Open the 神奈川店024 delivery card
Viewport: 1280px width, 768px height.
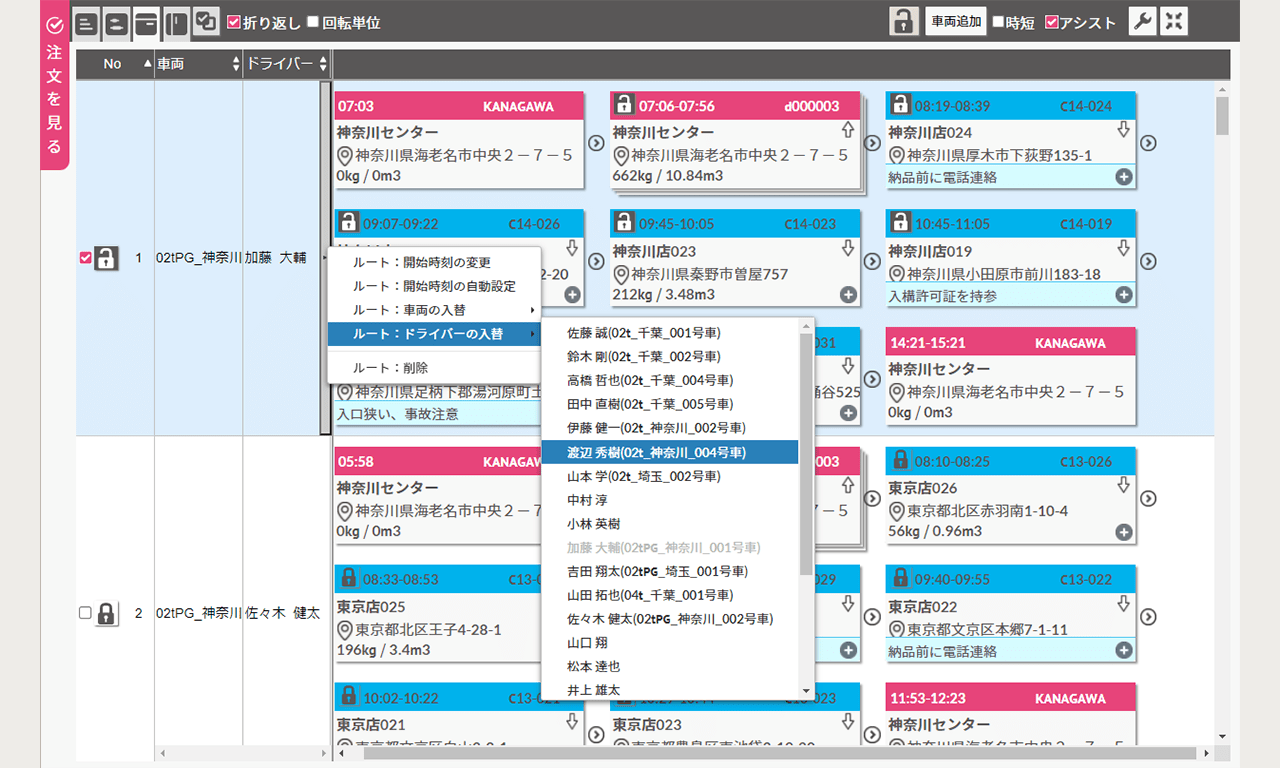pyautogui.click(x=1010, y=139)
